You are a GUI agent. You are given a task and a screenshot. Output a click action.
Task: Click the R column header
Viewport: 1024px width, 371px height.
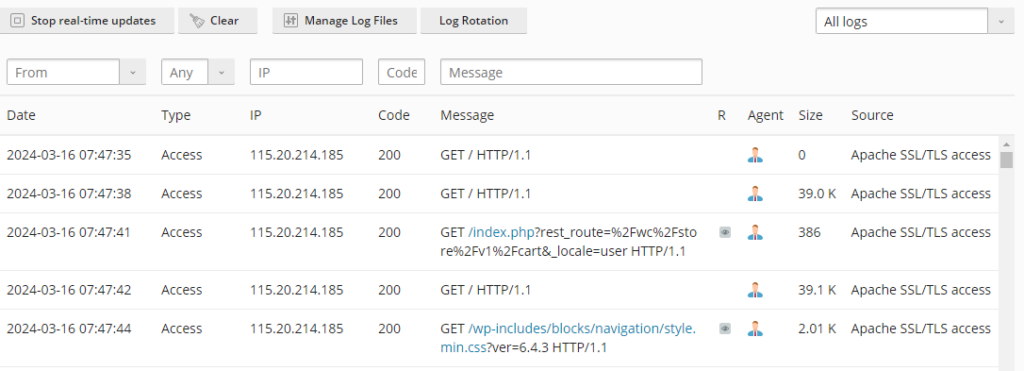coord(722,115)
